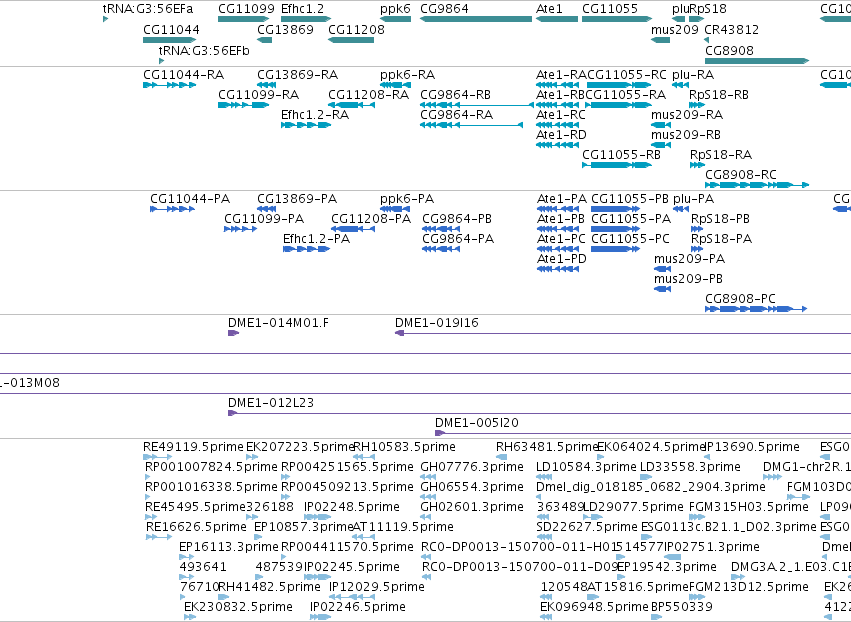The width and height of the screenshot is (851, 622).
Task: Click the Efhc1.2 gene name
Action: pos(302,9)
